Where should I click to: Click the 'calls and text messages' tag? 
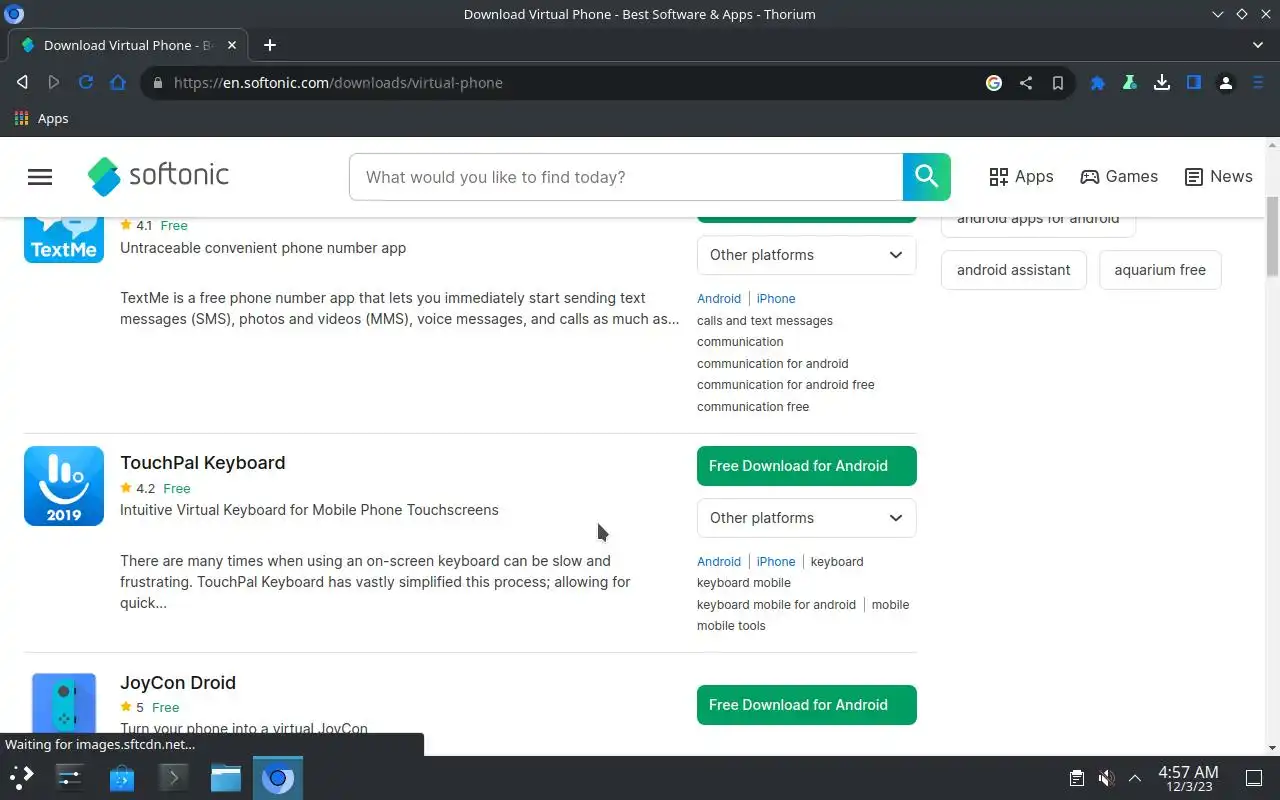765,321
